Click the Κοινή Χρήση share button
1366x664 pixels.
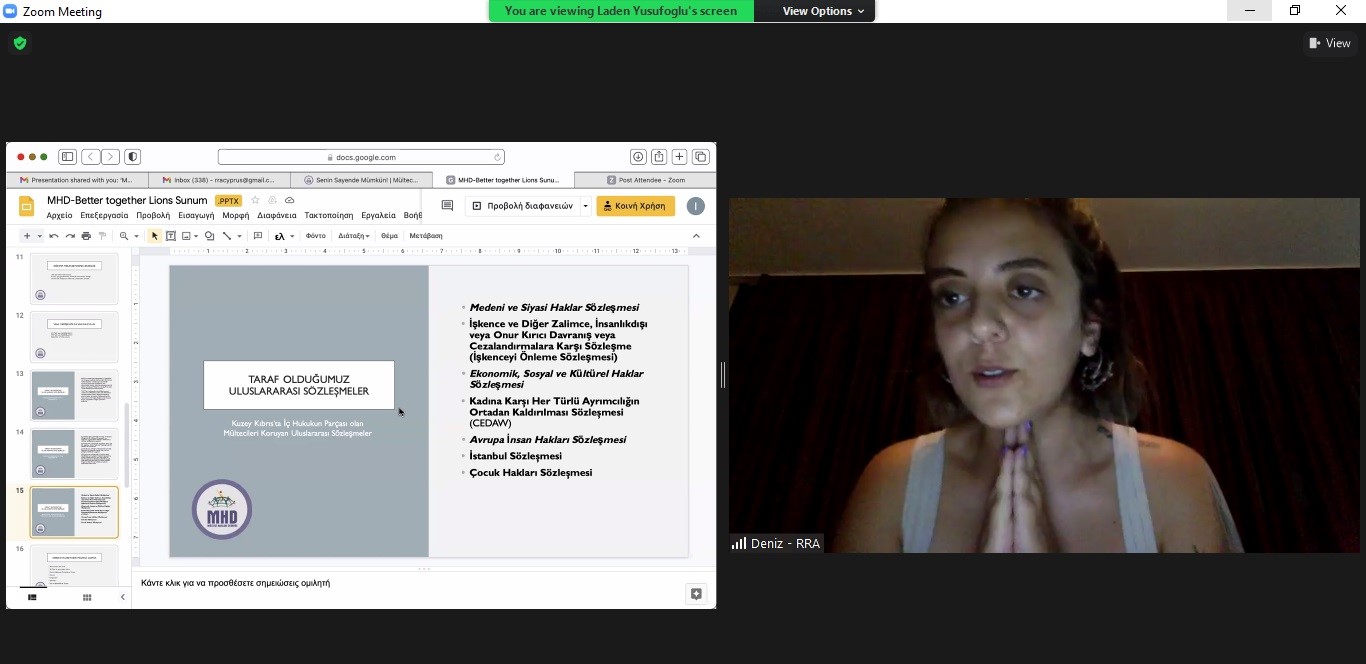click(635, 206)
